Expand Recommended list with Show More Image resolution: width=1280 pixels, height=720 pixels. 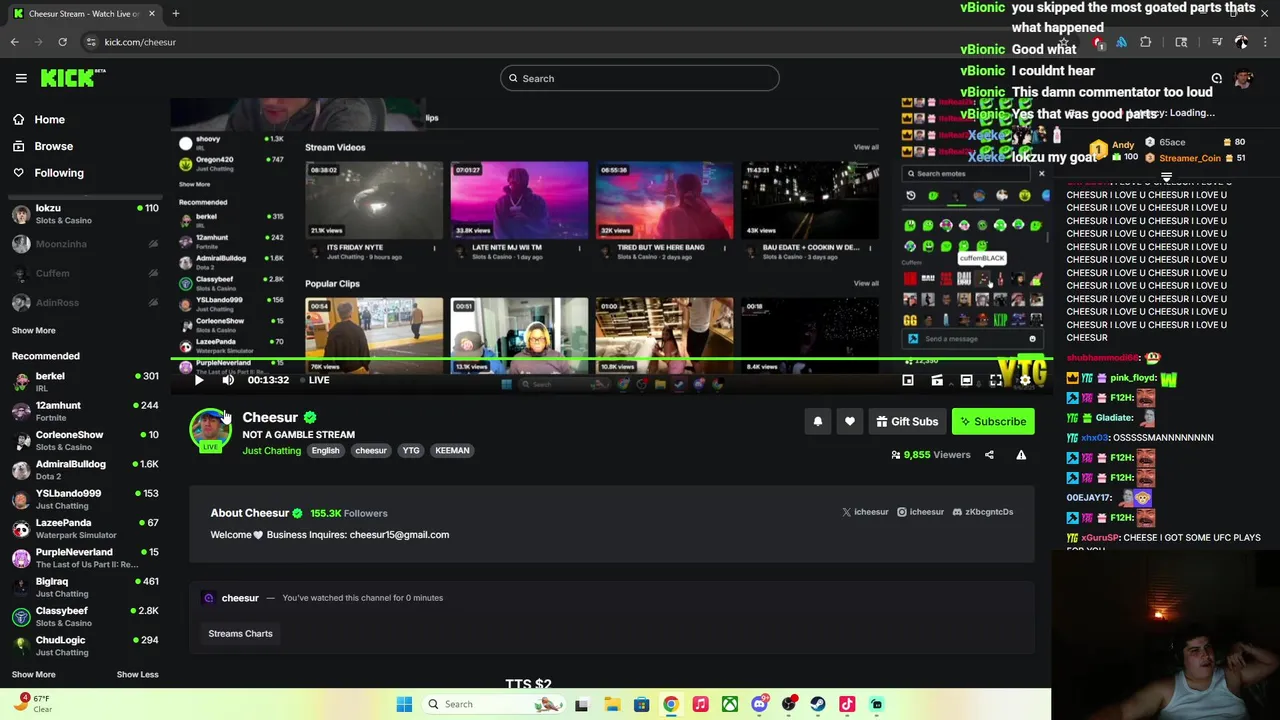click(x=33, y=675)
